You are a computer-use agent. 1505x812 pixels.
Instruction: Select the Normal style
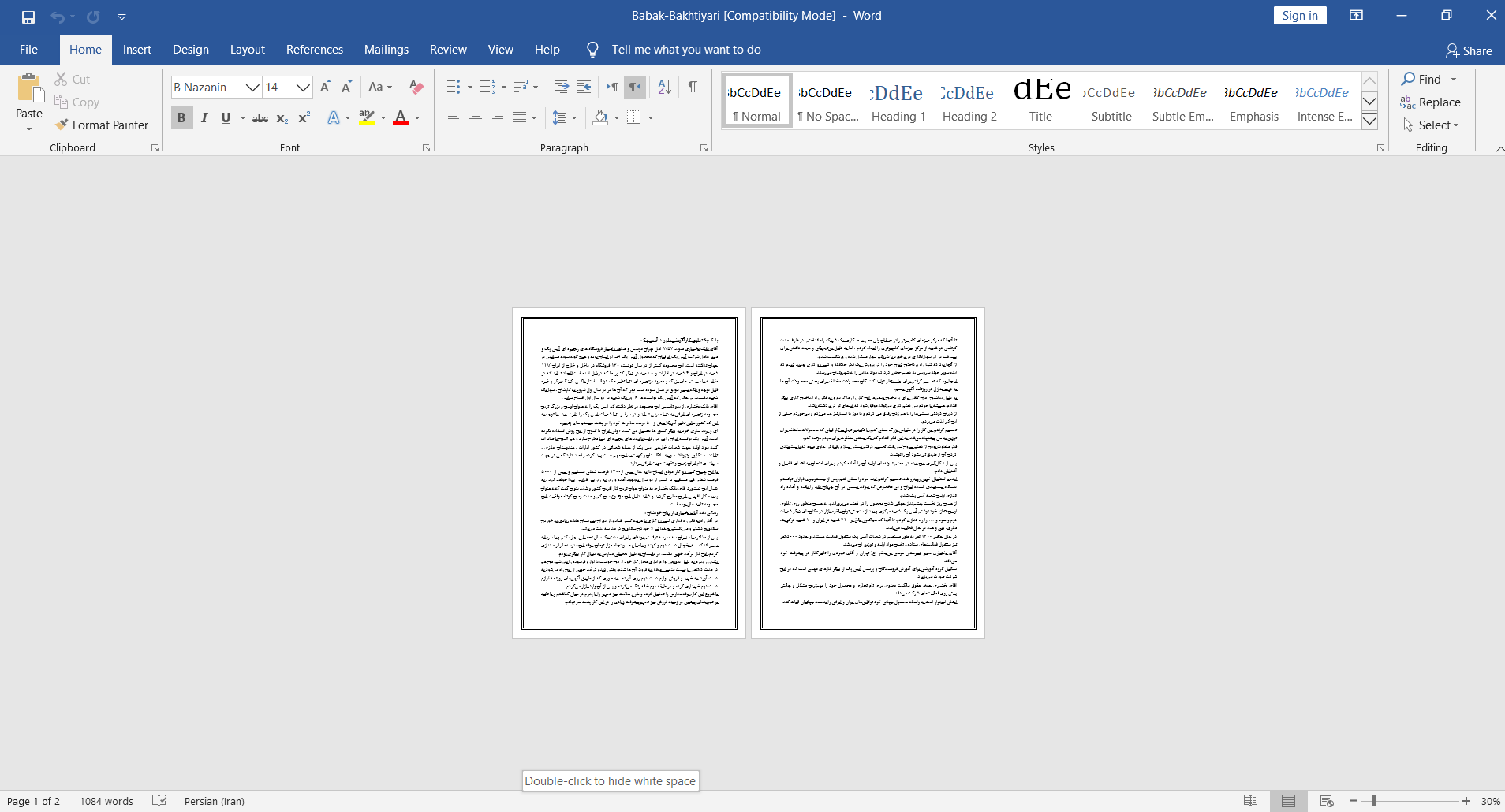[x=757, y=101]
